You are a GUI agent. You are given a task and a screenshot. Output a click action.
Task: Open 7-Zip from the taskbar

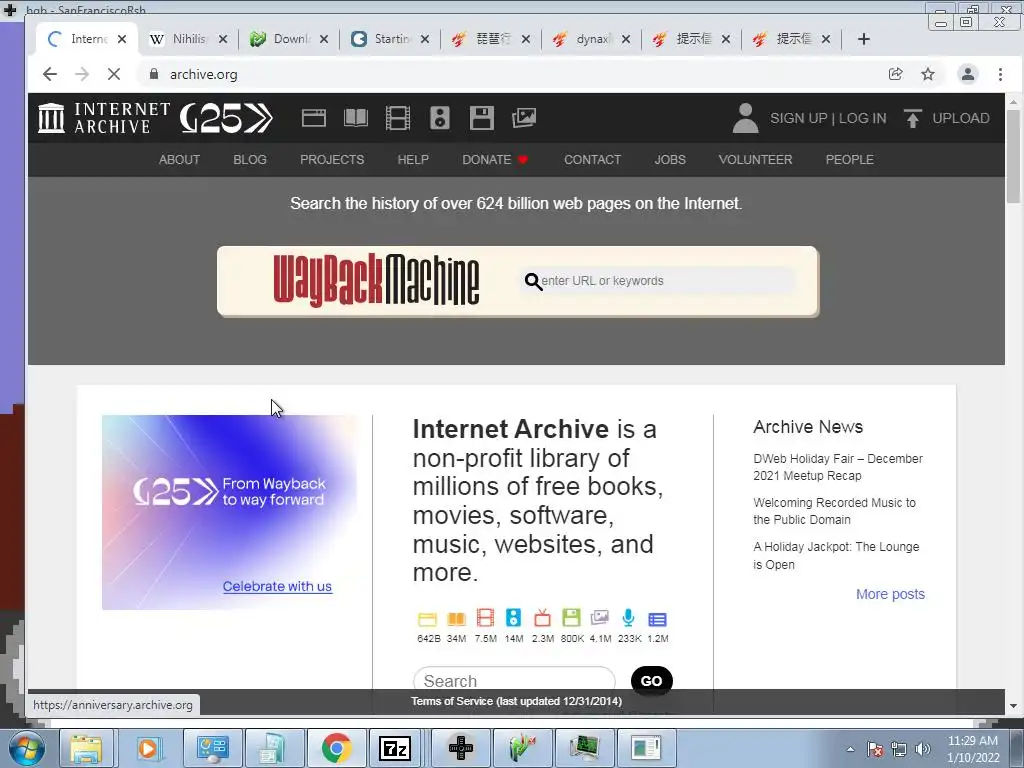[x=395, y=748]
